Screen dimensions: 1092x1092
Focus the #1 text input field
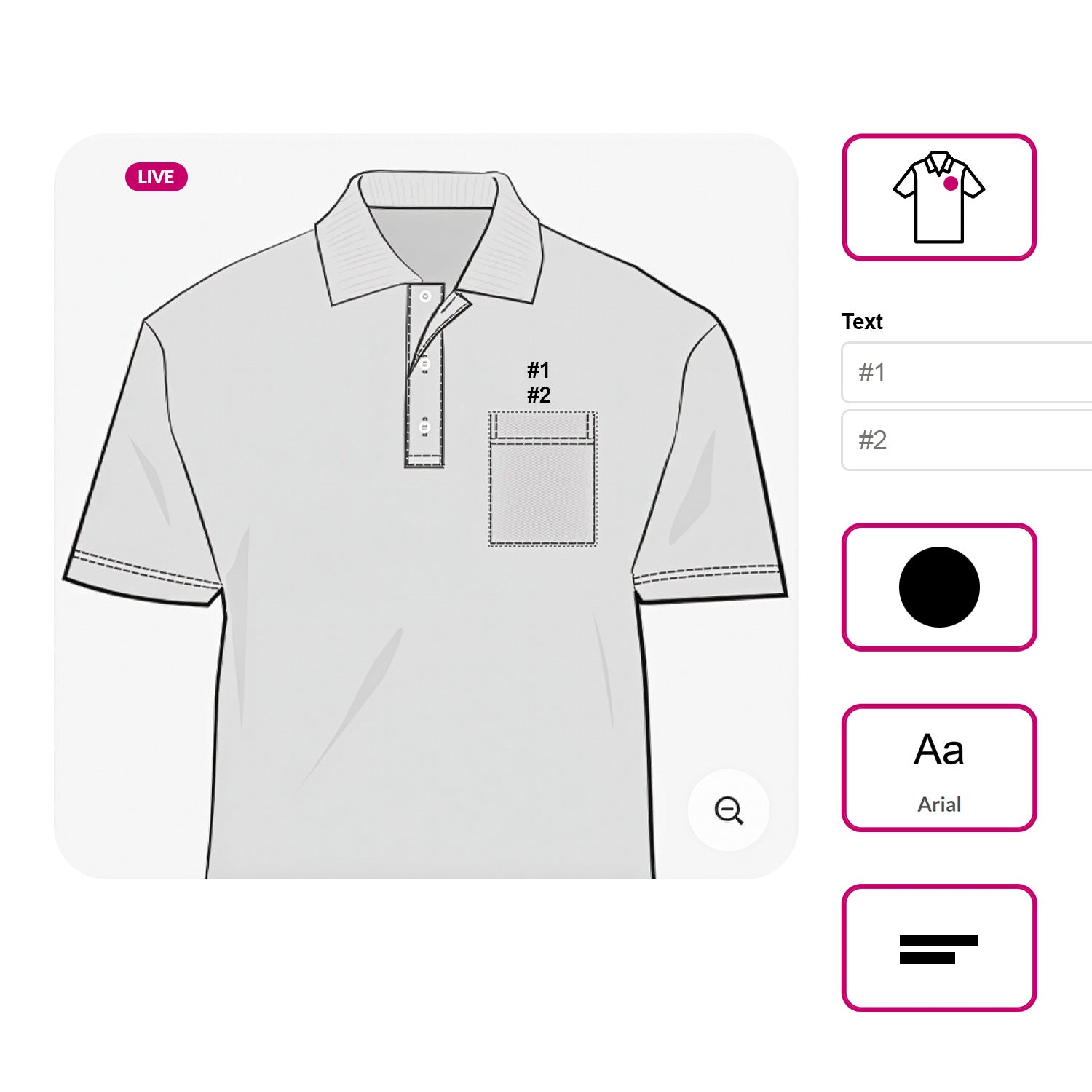(967, 372)
